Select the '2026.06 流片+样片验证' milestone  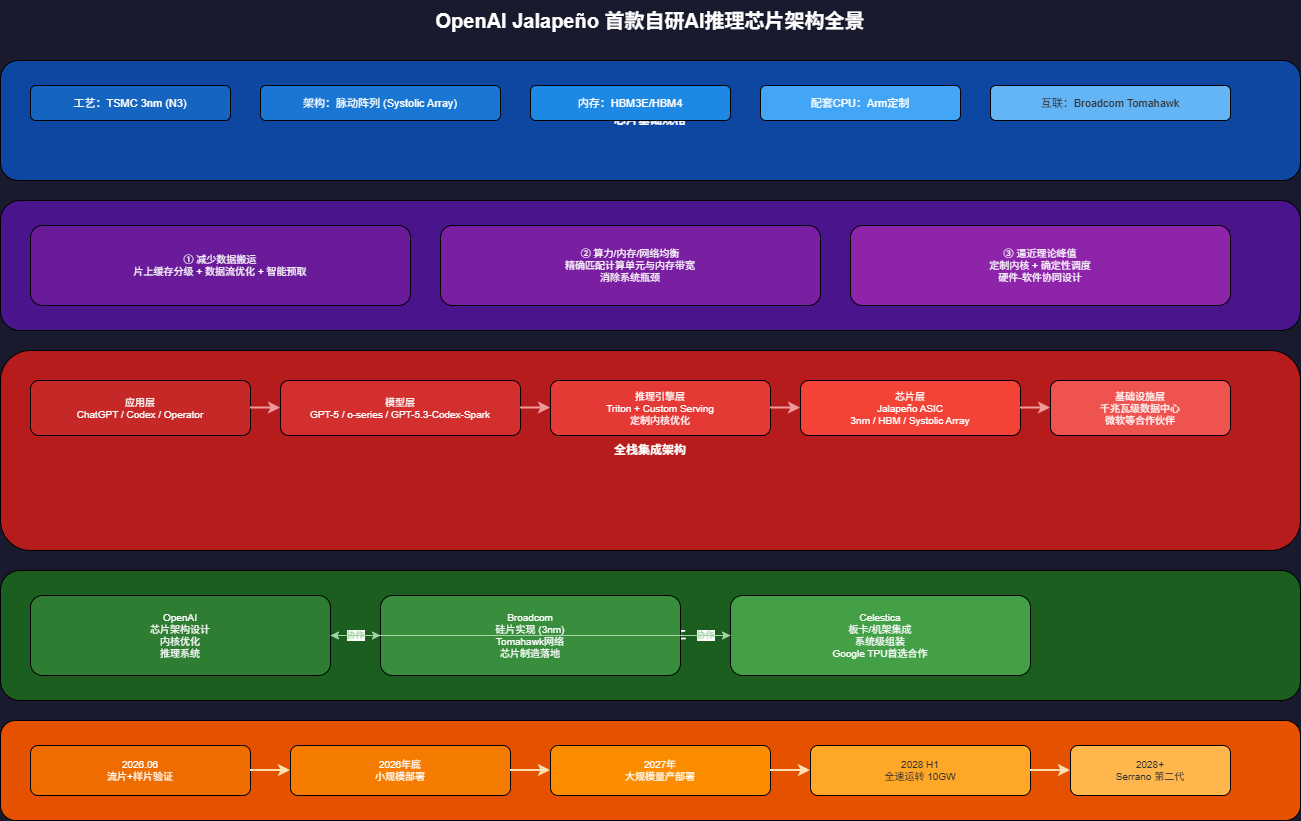coord(140,770)
